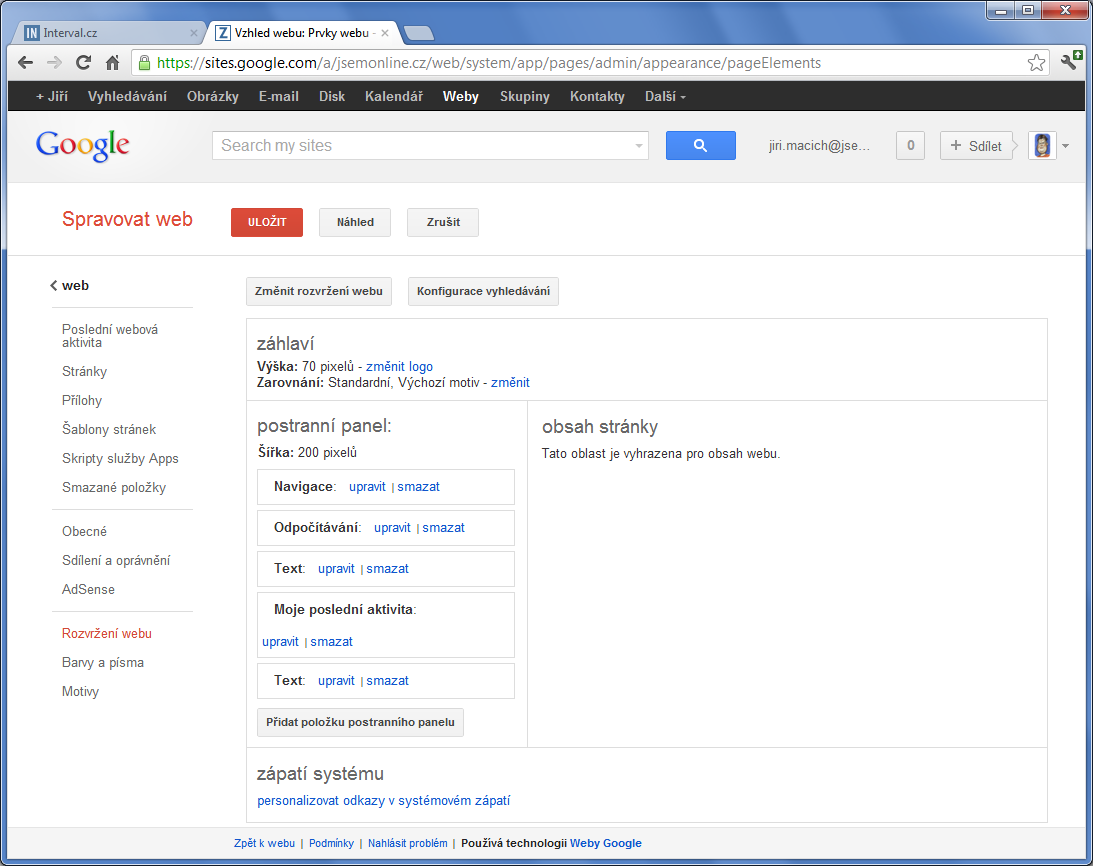Image resolution: width=1093 pixels, height=866 pixels.
Task: Delete Moje poslední aktivita with smazat
Action: coord(331,641)
